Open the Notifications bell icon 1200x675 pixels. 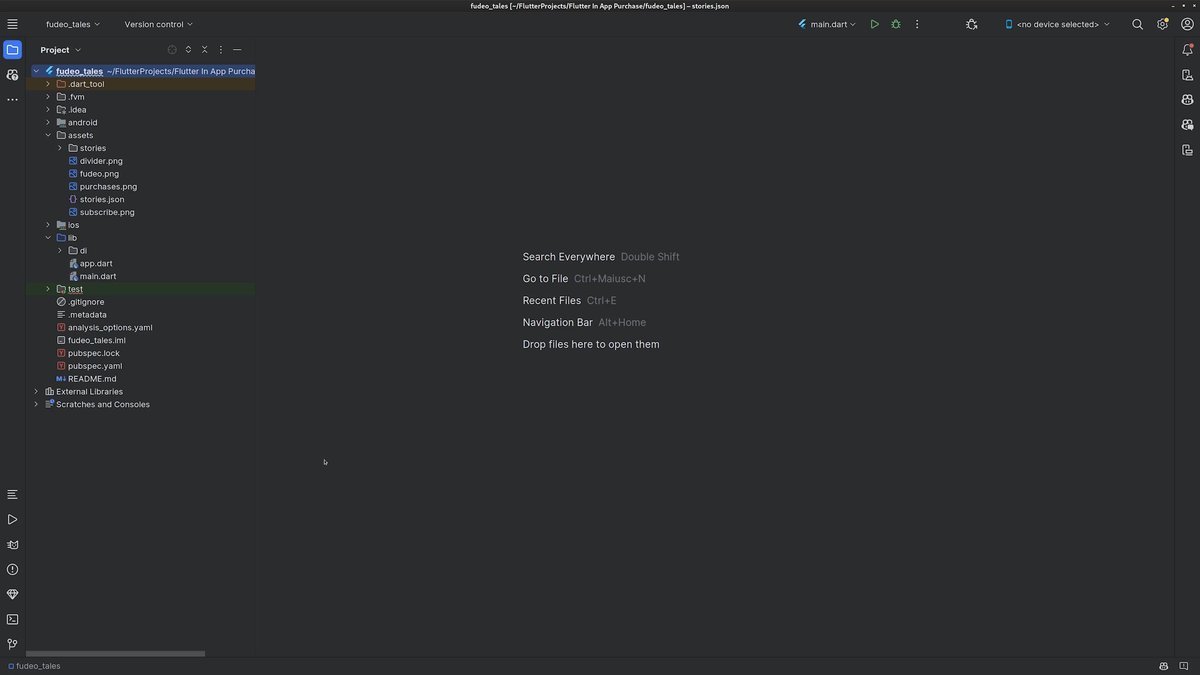tap(1187, 50)
